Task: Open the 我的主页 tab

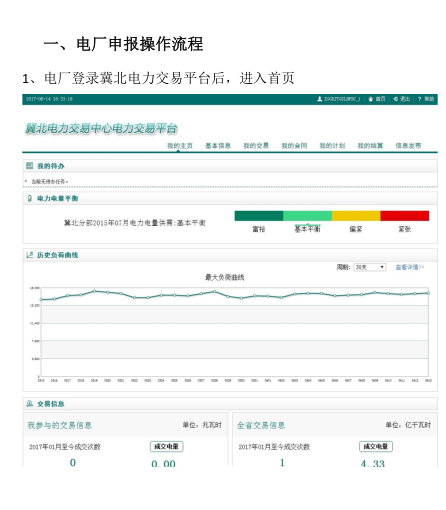Action: click(180, 146)
